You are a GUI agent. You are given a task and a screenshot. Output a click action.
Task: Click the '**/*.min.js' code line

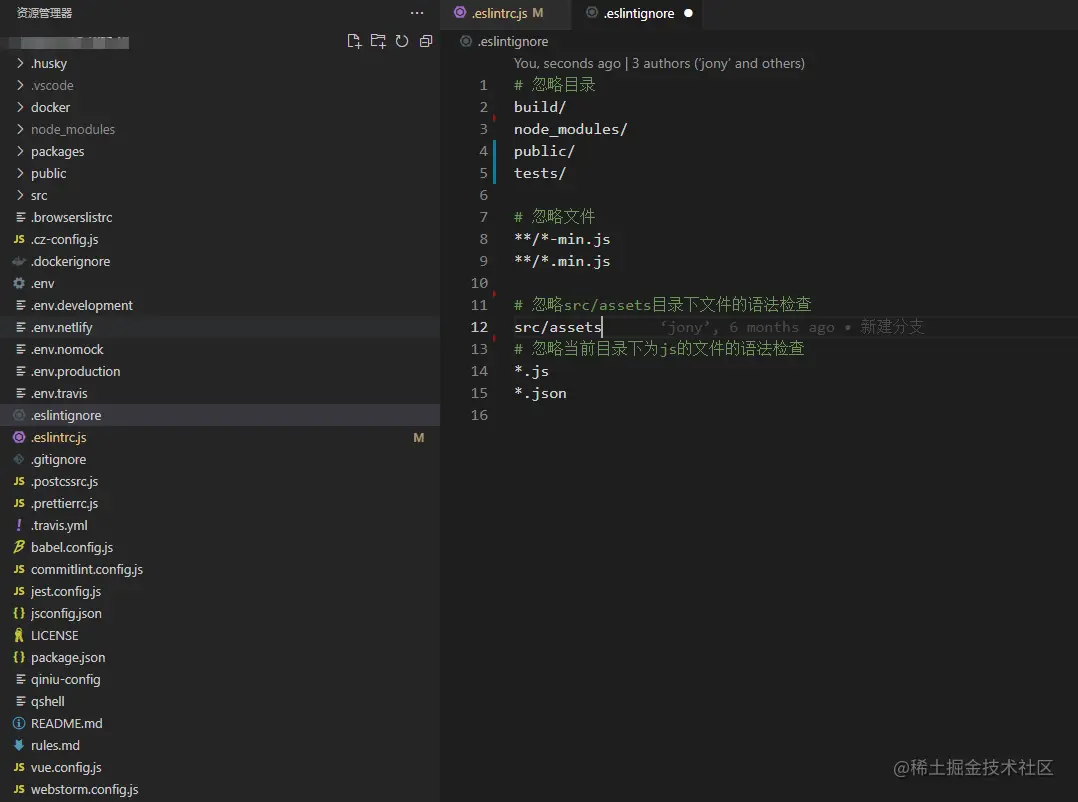[562, 261]
